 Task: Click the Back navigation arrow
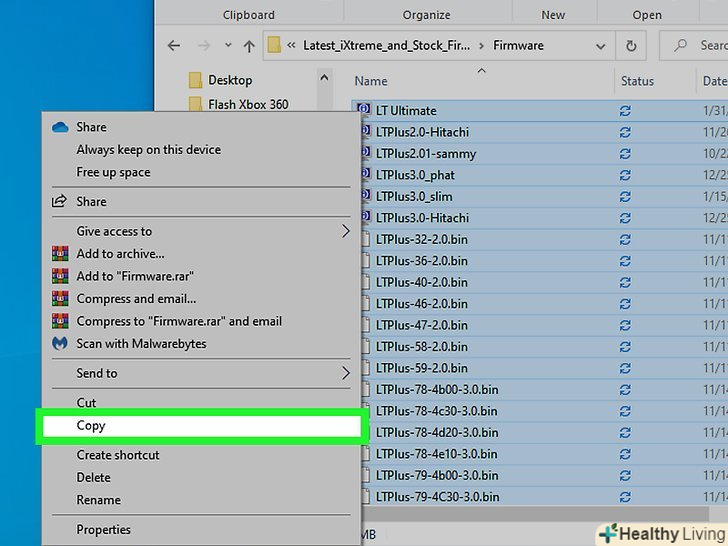[x=174, y=46]
